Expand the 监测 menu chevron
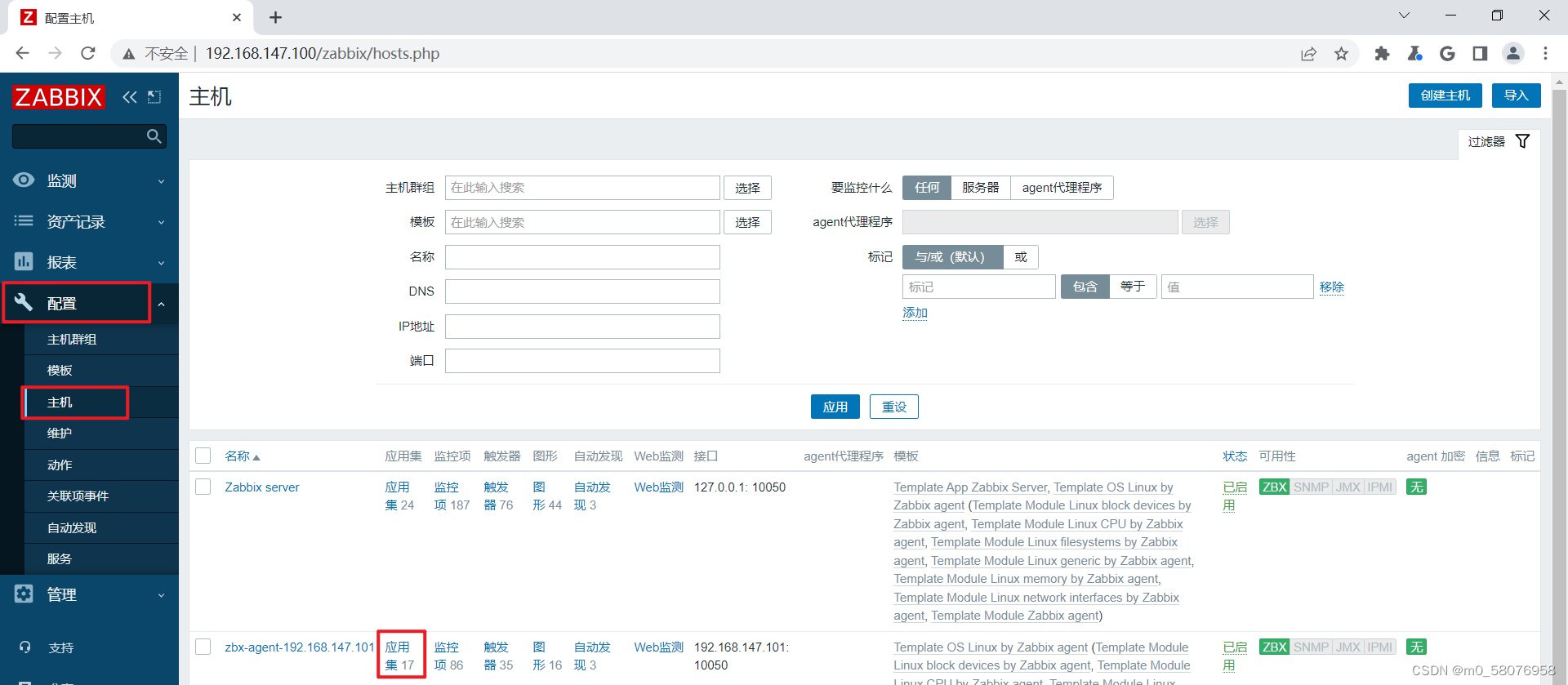The image size is (1568, 685). [x=161, y=181]
